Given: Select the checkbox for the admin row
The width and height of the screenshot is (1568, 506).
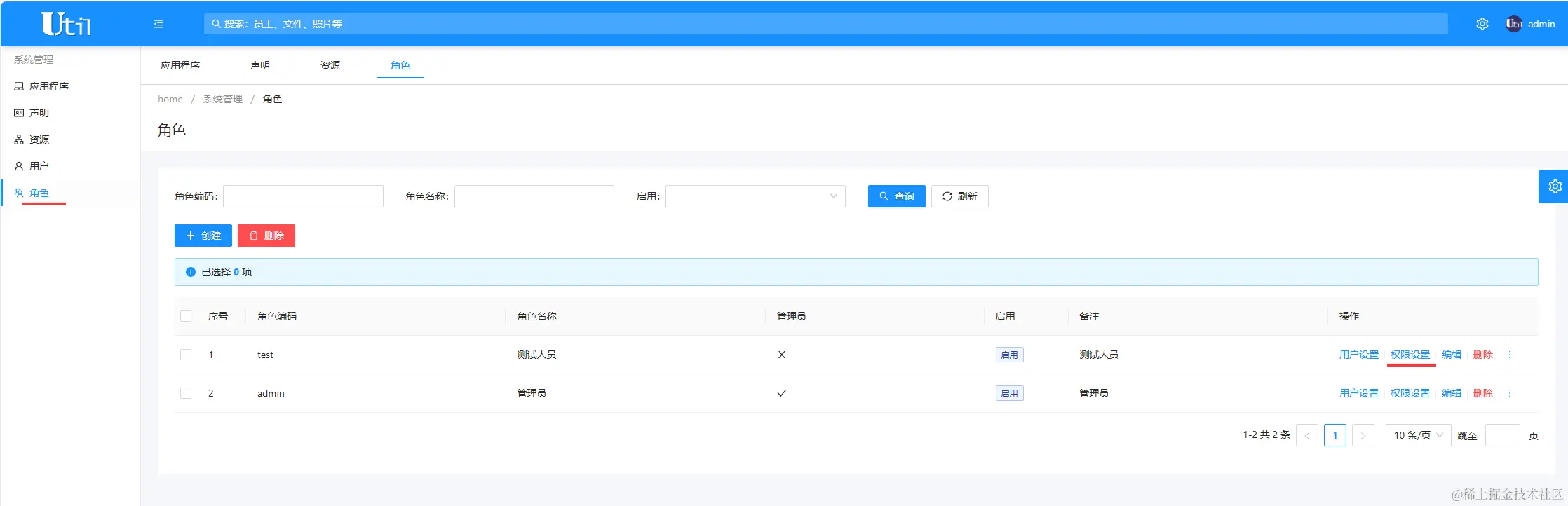Looking at the screenshot, I should (186, 393).
